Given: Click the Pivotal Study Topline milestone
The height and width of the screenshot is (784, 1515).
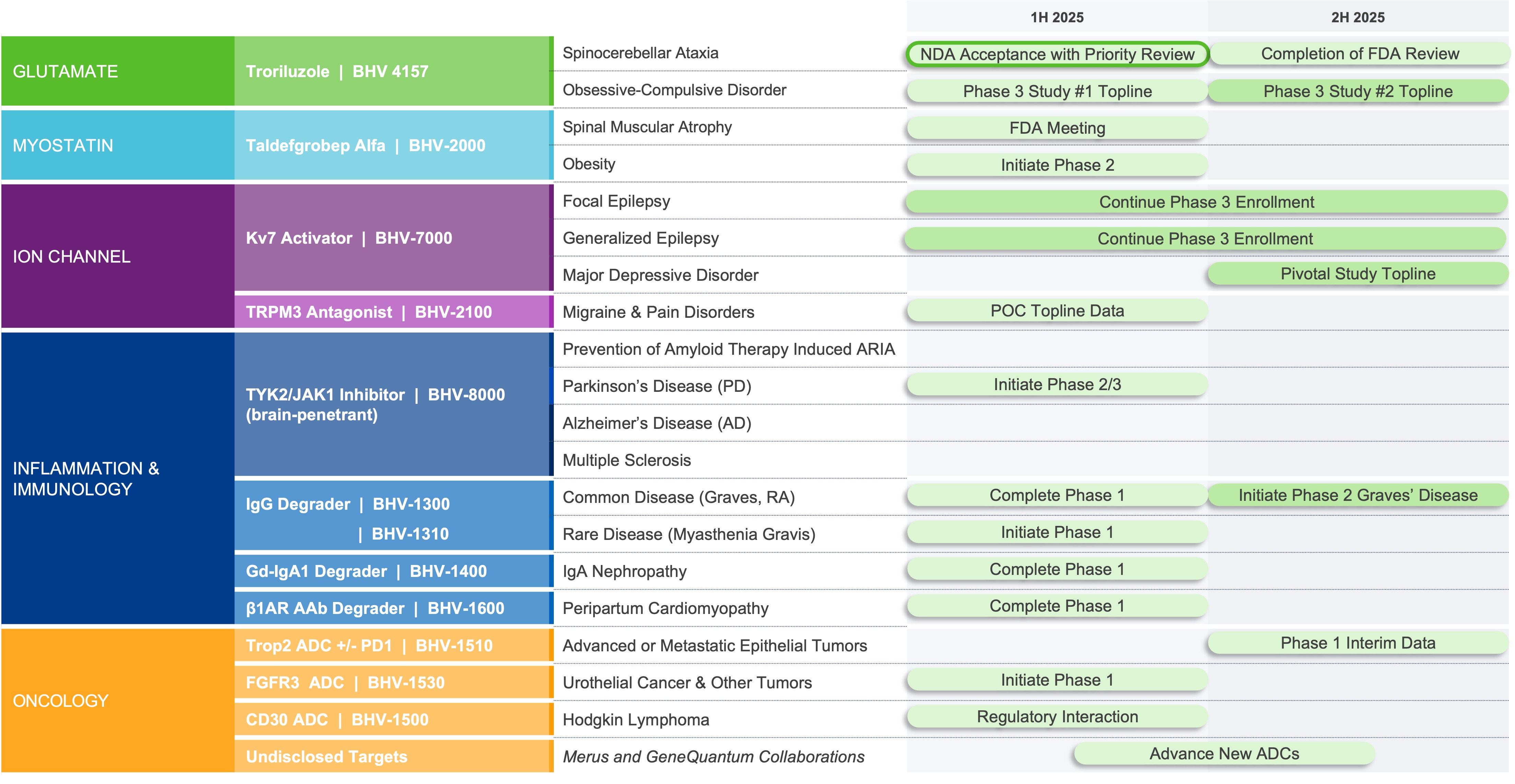Looking at the screenshot, I should [x=1357, y=274].
